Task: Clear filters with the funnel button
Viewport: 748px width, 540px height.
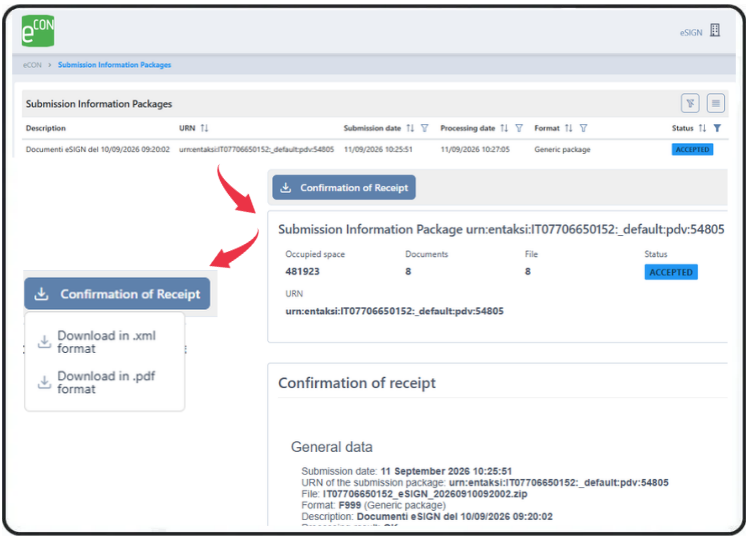Action: (690, 103)
